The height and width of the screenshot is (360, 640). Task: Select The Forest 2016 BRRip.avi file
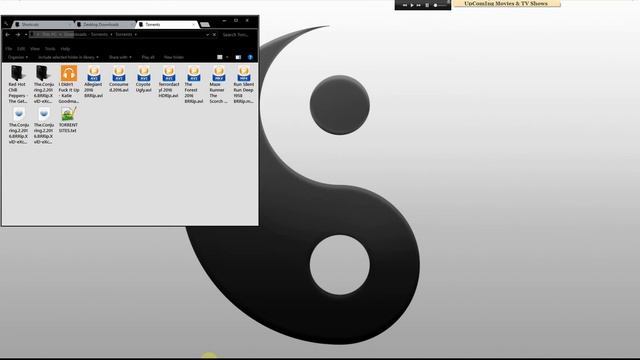pyautogui.click(x=193, y=84)
